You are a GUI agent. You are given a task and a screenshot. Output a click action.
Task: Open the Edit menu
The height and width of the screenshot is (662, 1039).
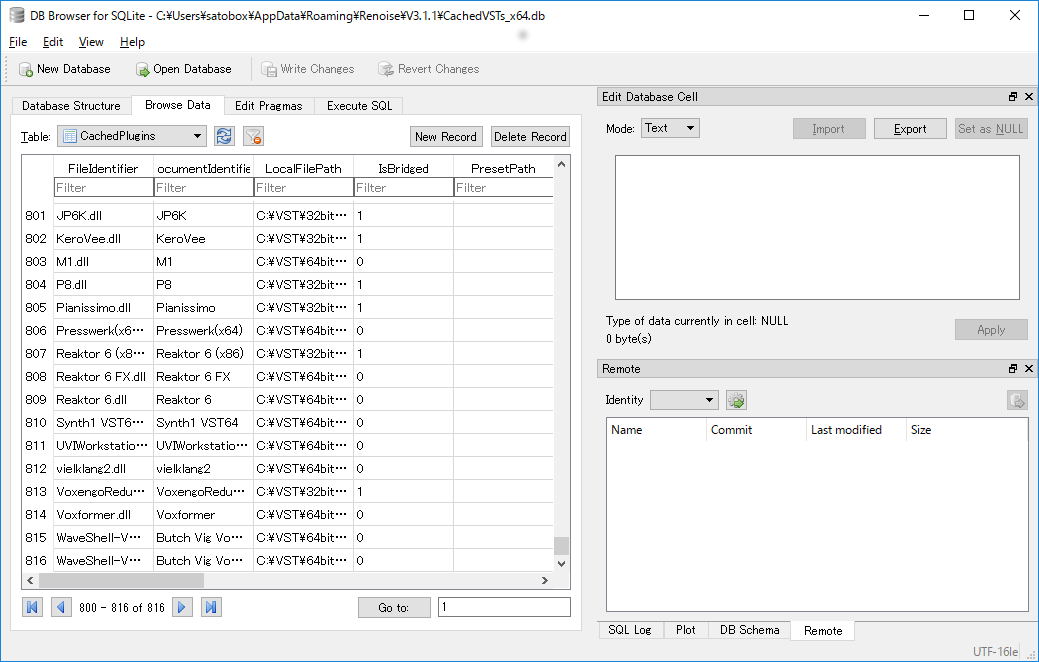coord(53,42)
